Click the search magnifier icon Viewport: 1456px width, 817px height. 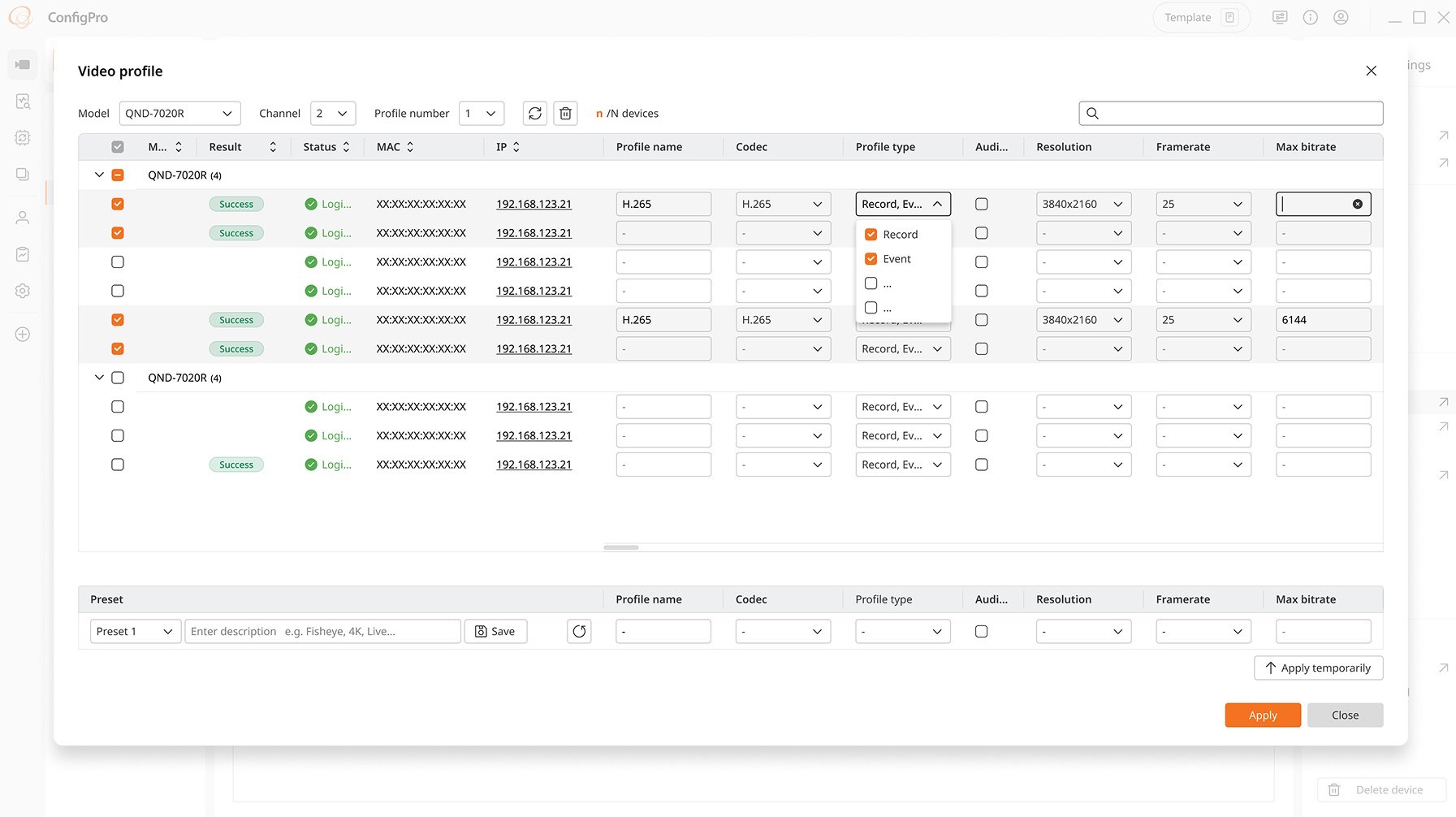point(1092,114)
